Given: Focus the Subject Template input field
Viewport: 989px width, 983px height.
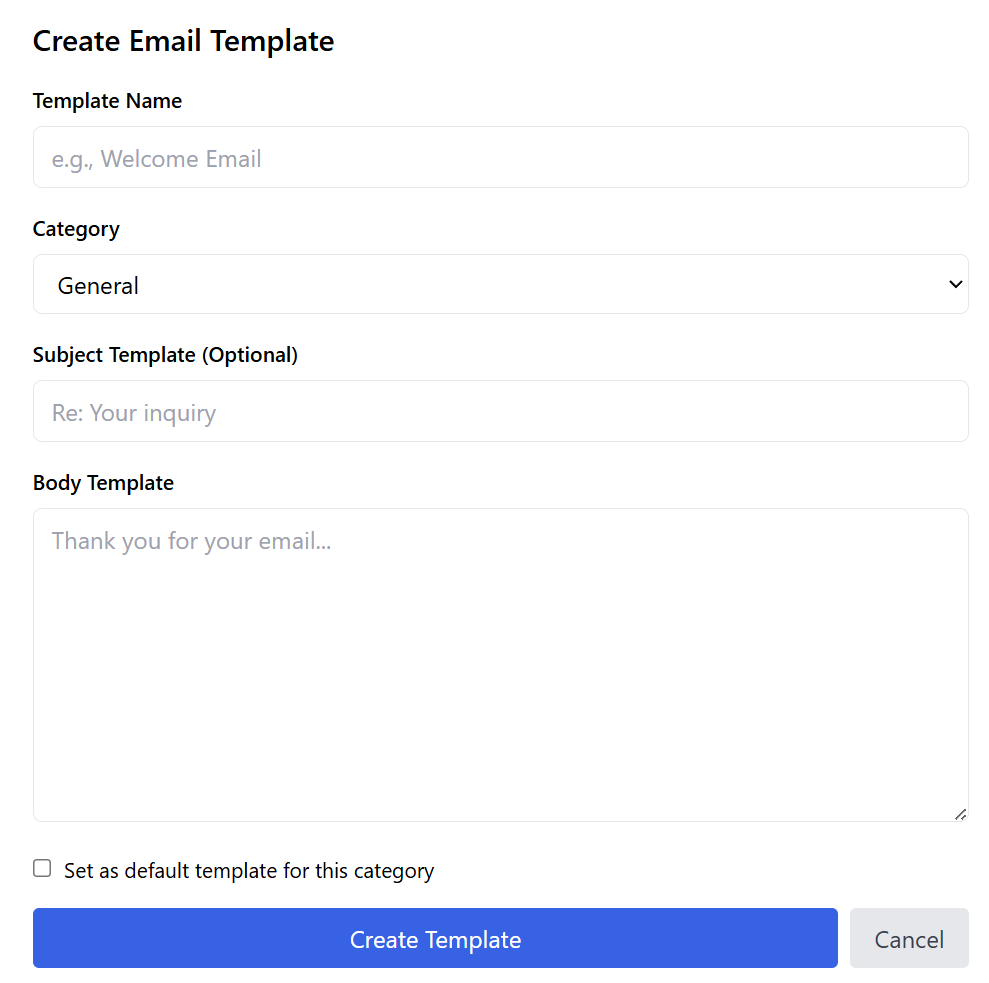Looking at the screenshot, I should pos(500,411).
